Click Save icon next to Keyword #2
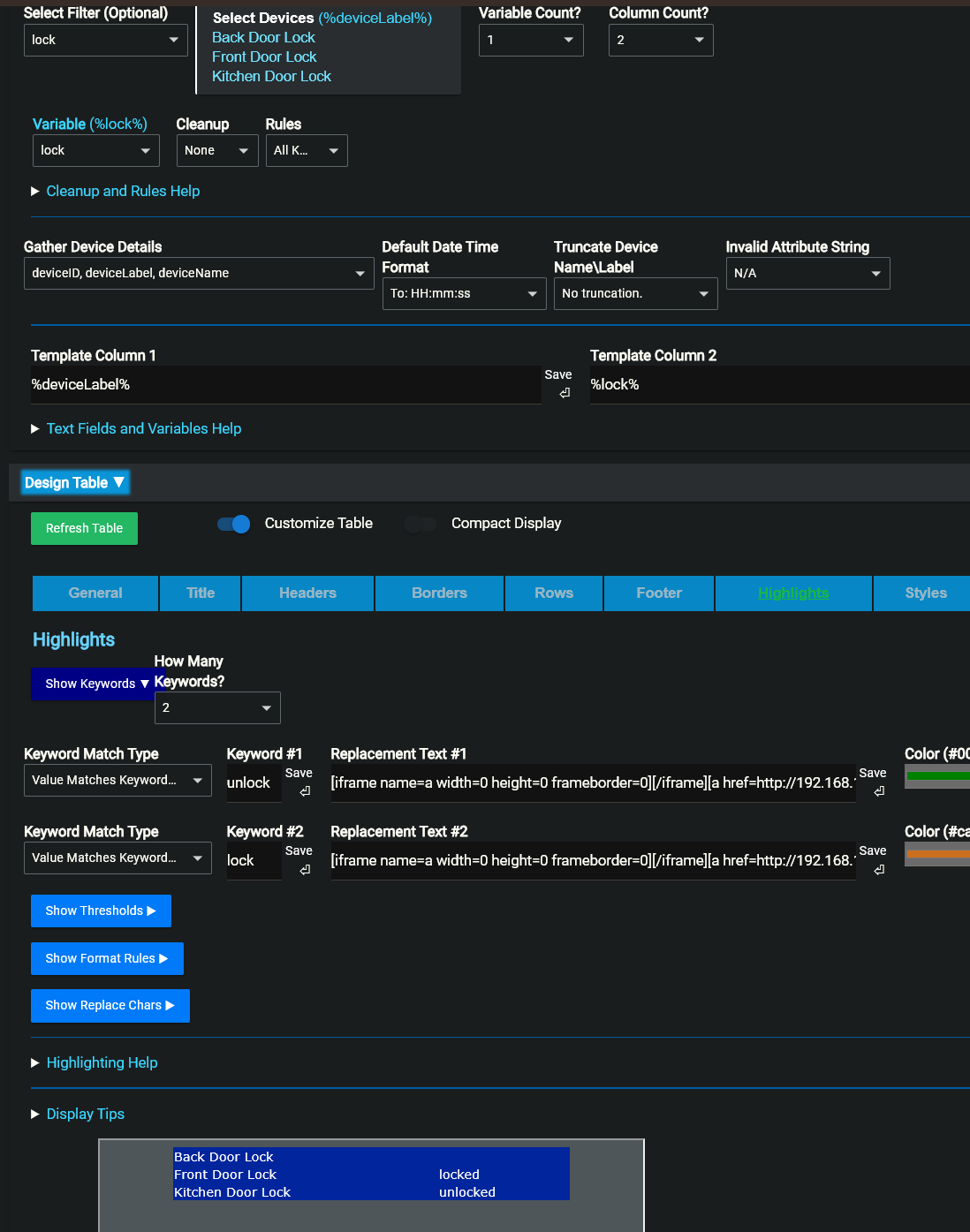Image resolution: width=970 pixels, height=1232 pixels. [x=304, y=869]
